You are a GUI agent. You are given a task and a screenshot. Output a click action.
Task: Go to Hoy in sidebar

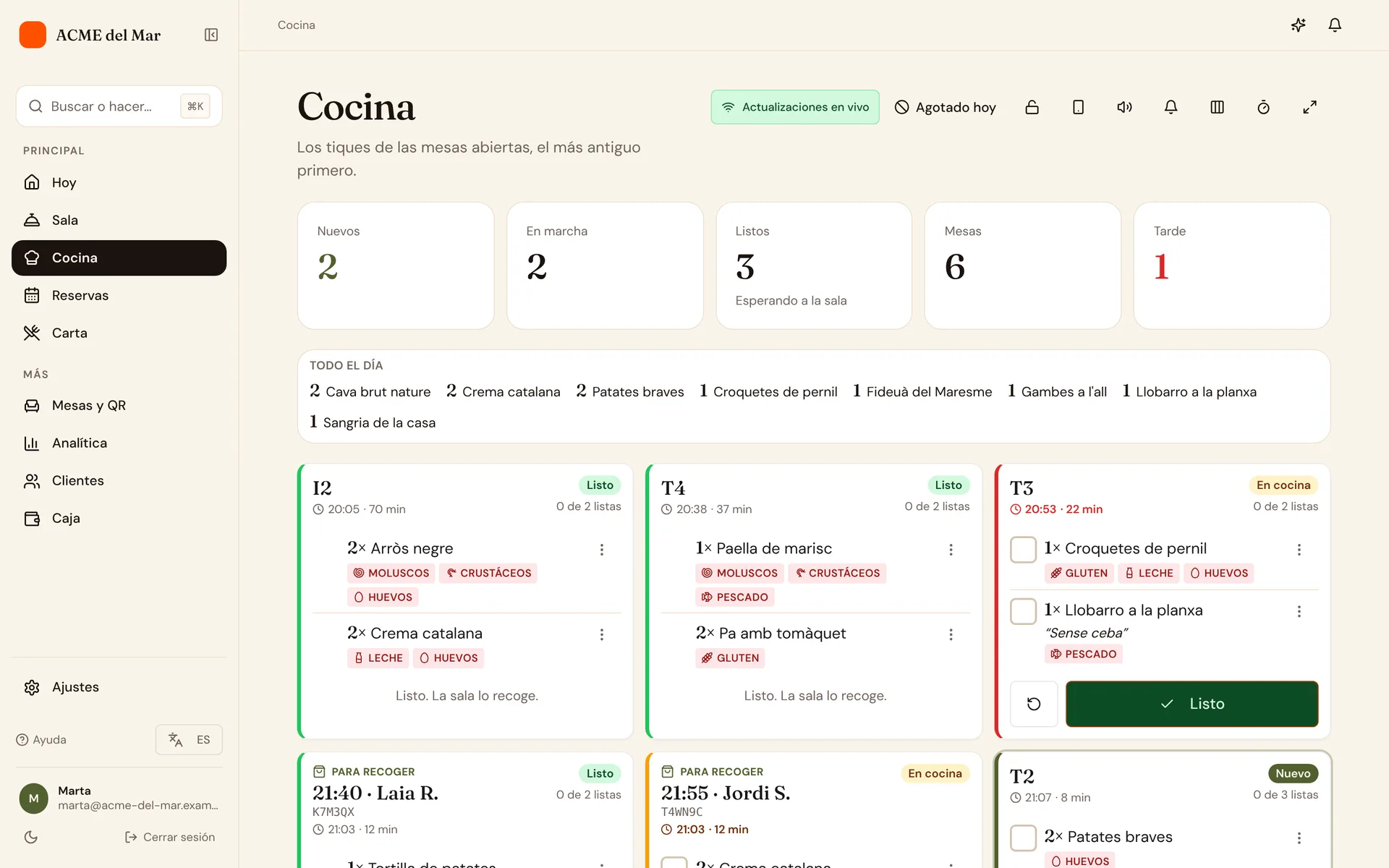pos(119,182)
